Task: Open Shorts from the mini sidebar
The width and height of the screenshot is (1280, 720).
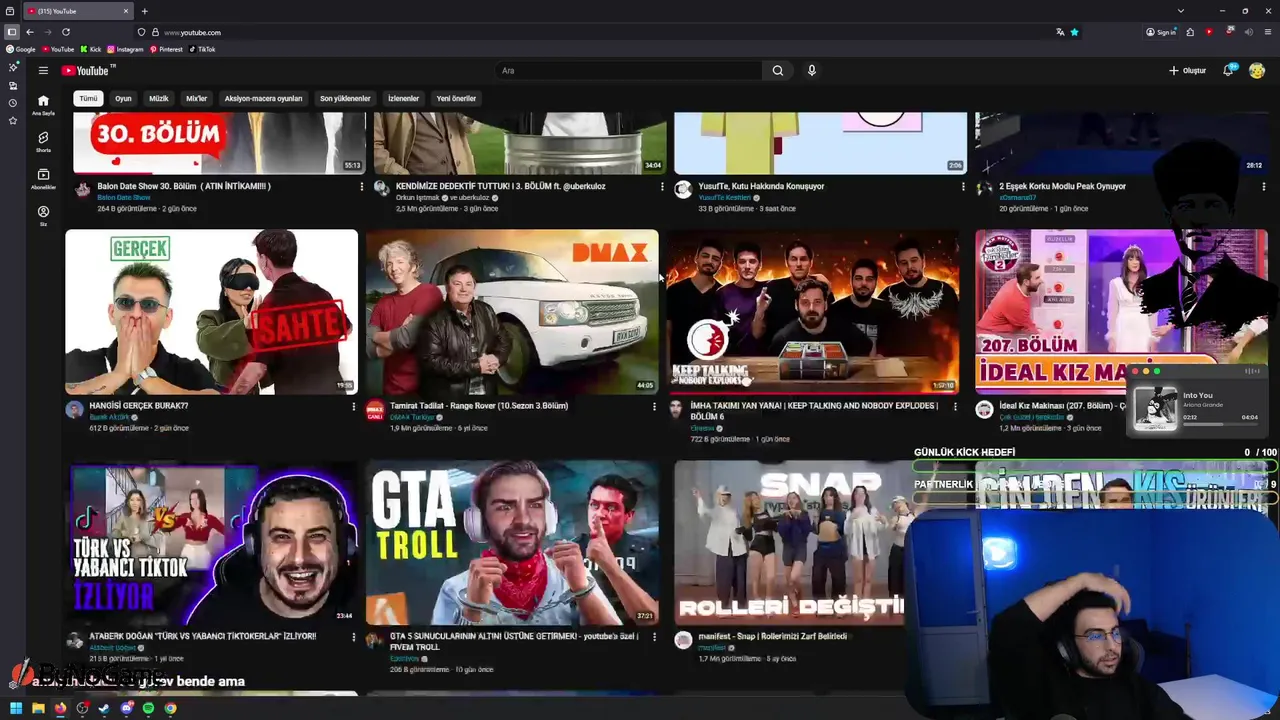Action: (43, 141)
